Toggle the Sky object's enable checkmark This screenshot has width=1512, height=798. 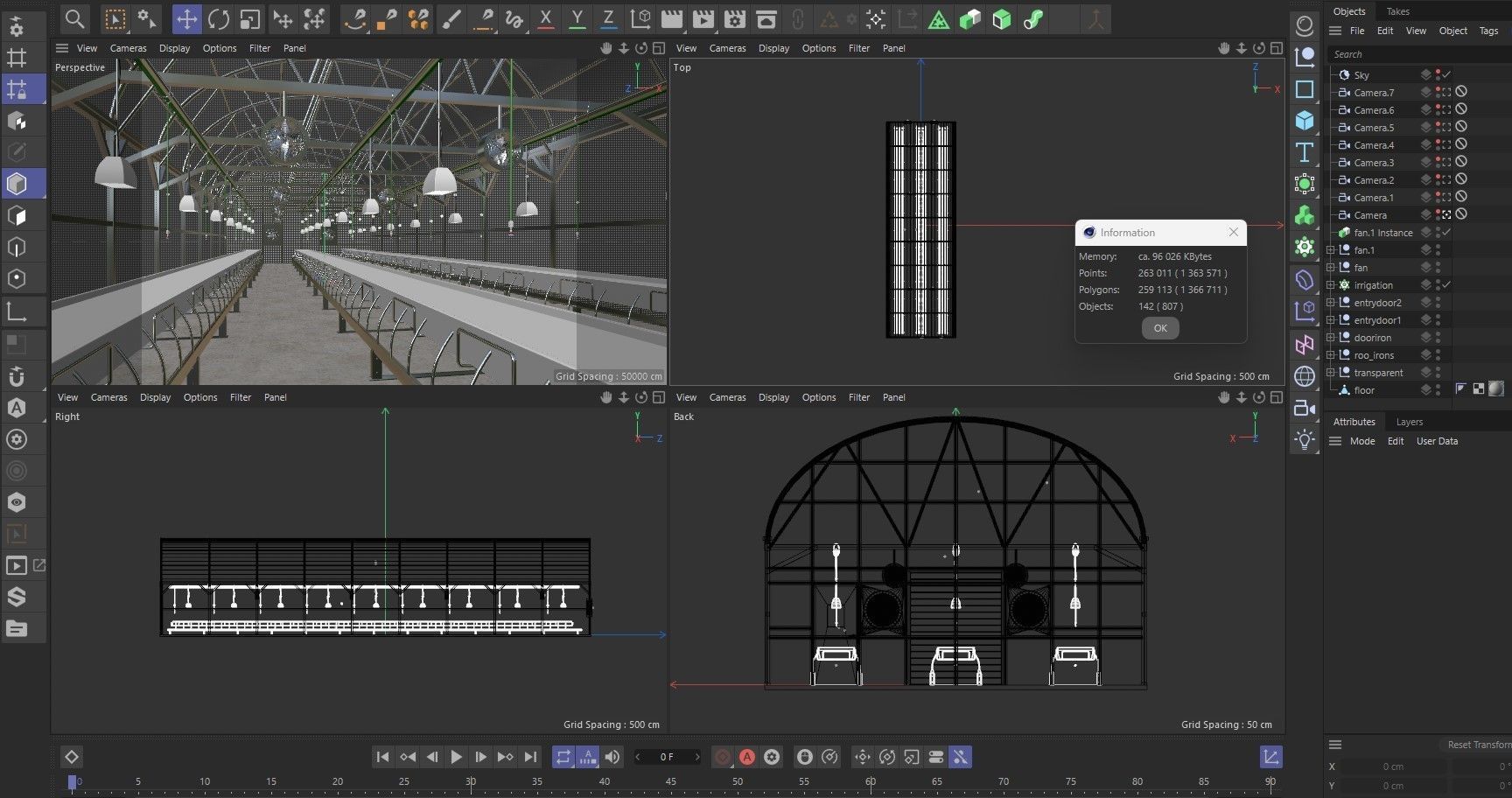coord(1447,75)
